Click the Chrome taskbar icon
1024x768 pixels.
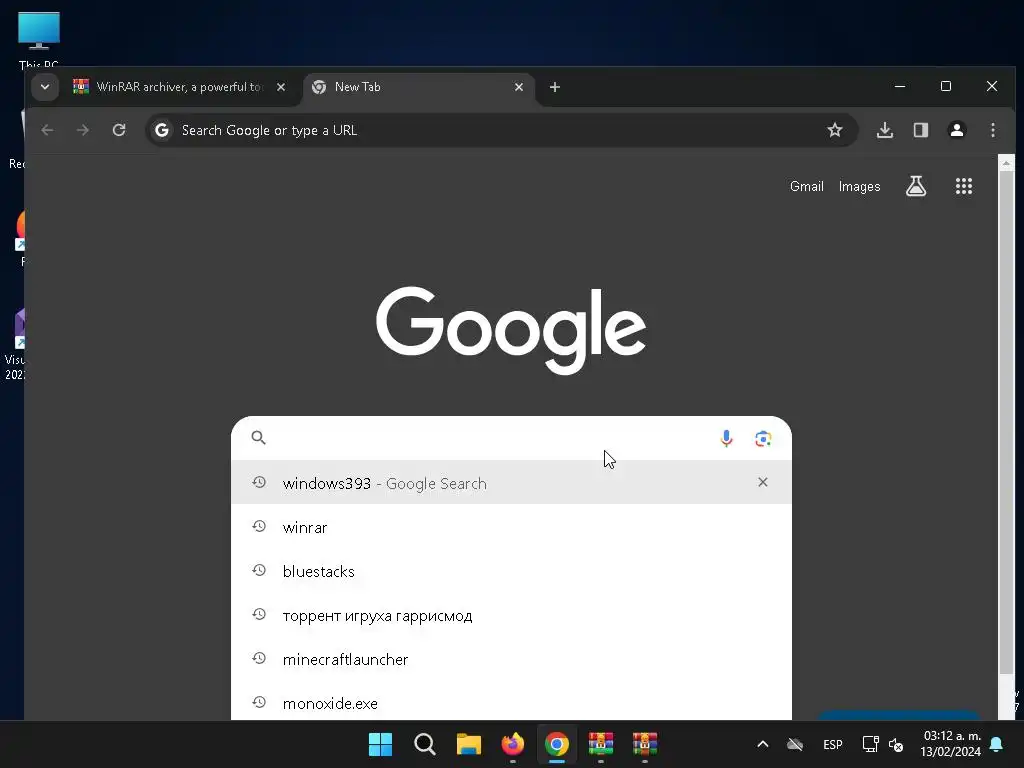pyautogui.click(x=556, y=744)
